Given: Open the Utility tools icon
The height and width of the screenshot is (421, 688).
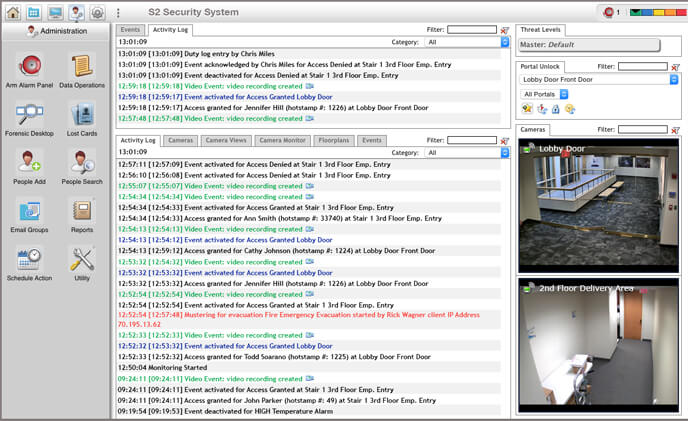Looking at the screenshot, I should pyautogui.click(x=82, y=264).
